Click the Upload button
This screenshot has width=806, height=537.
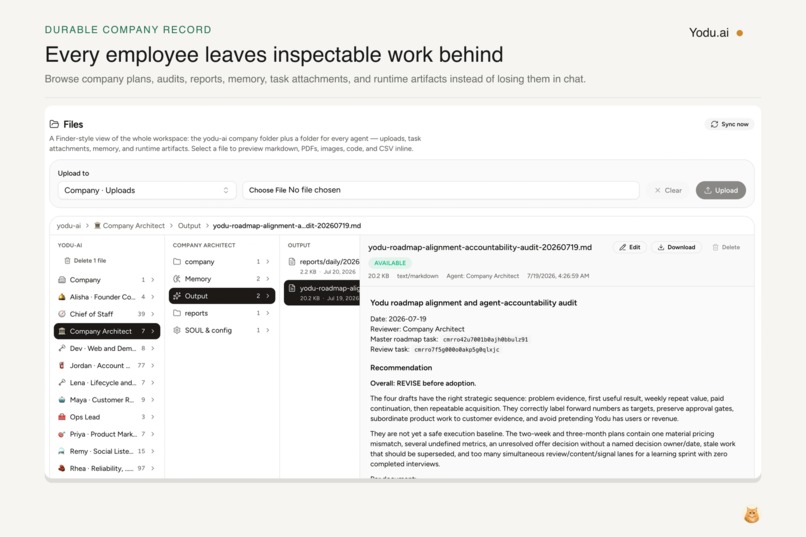click(x=721, y=190)
